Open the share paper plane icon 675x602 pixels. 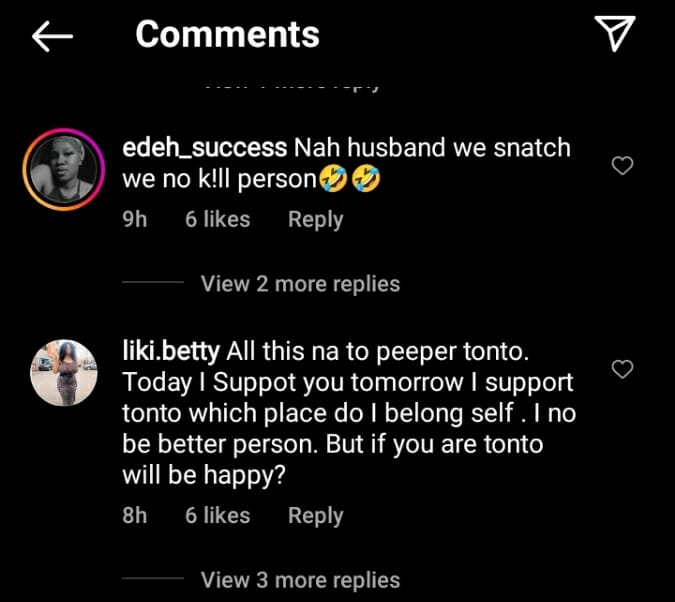coord(617,34)
